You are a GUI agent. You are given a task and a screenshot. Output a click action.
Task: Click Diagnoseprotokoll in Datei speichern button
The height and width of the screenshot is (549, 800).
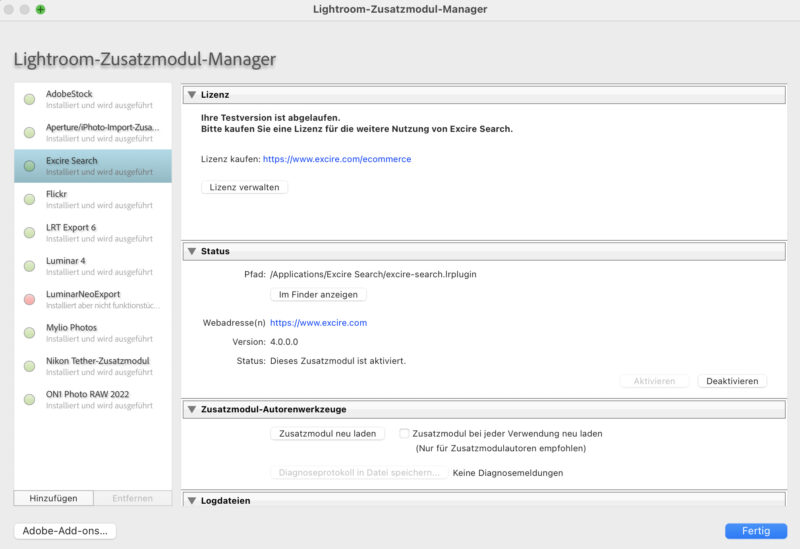(x=359, y=472)
